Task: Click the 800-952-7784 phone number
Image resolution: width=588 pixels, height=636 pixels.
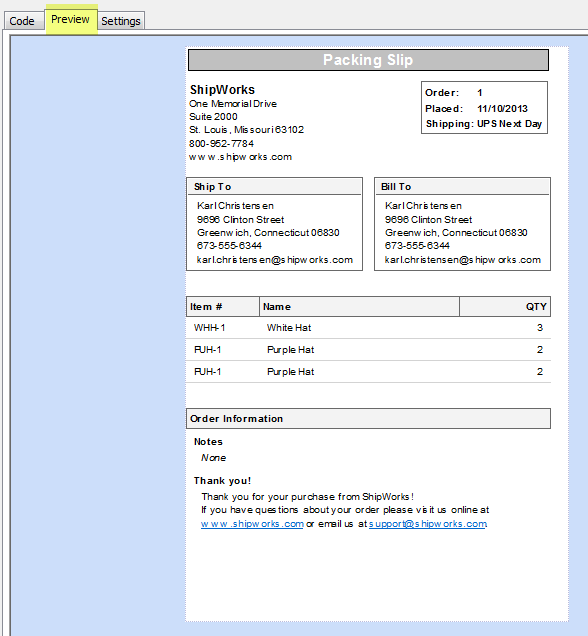Action: (221, 144)
